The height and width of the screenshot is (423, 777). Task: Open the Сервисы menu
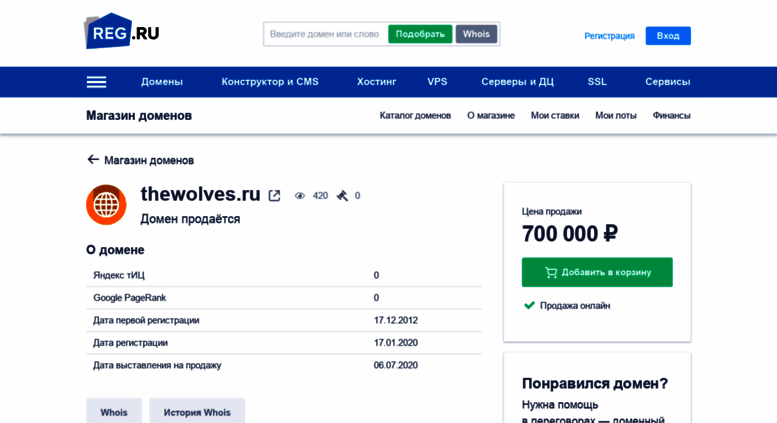click(667, 82)
